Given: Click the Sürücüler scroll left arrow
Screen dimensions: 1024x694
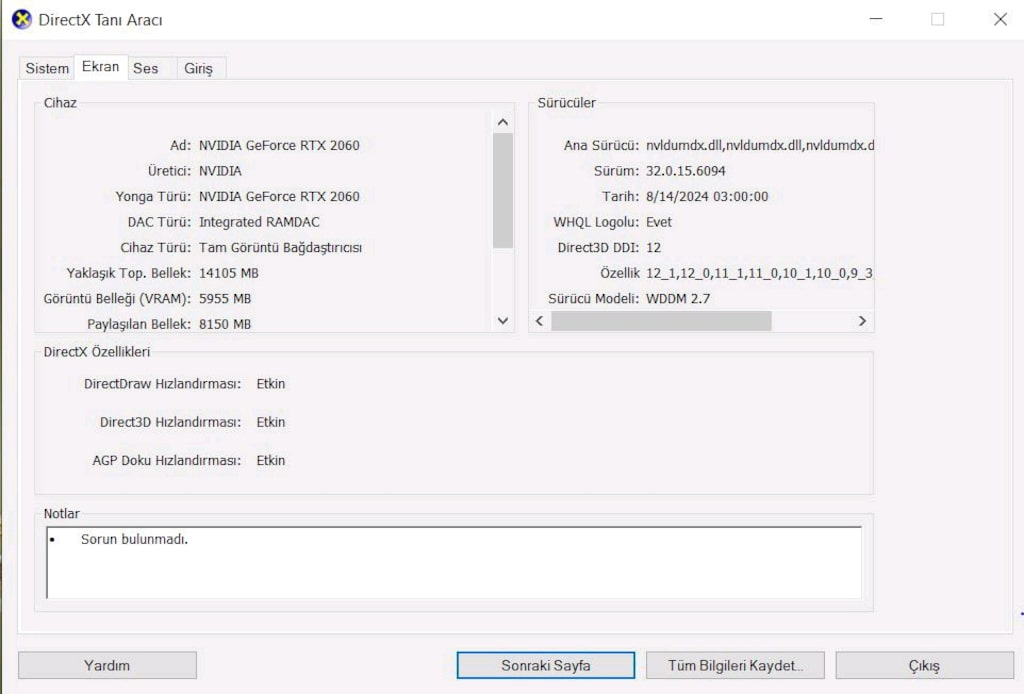Looking at the screenshot, I should pyautogui.click(x=539, y=321).
